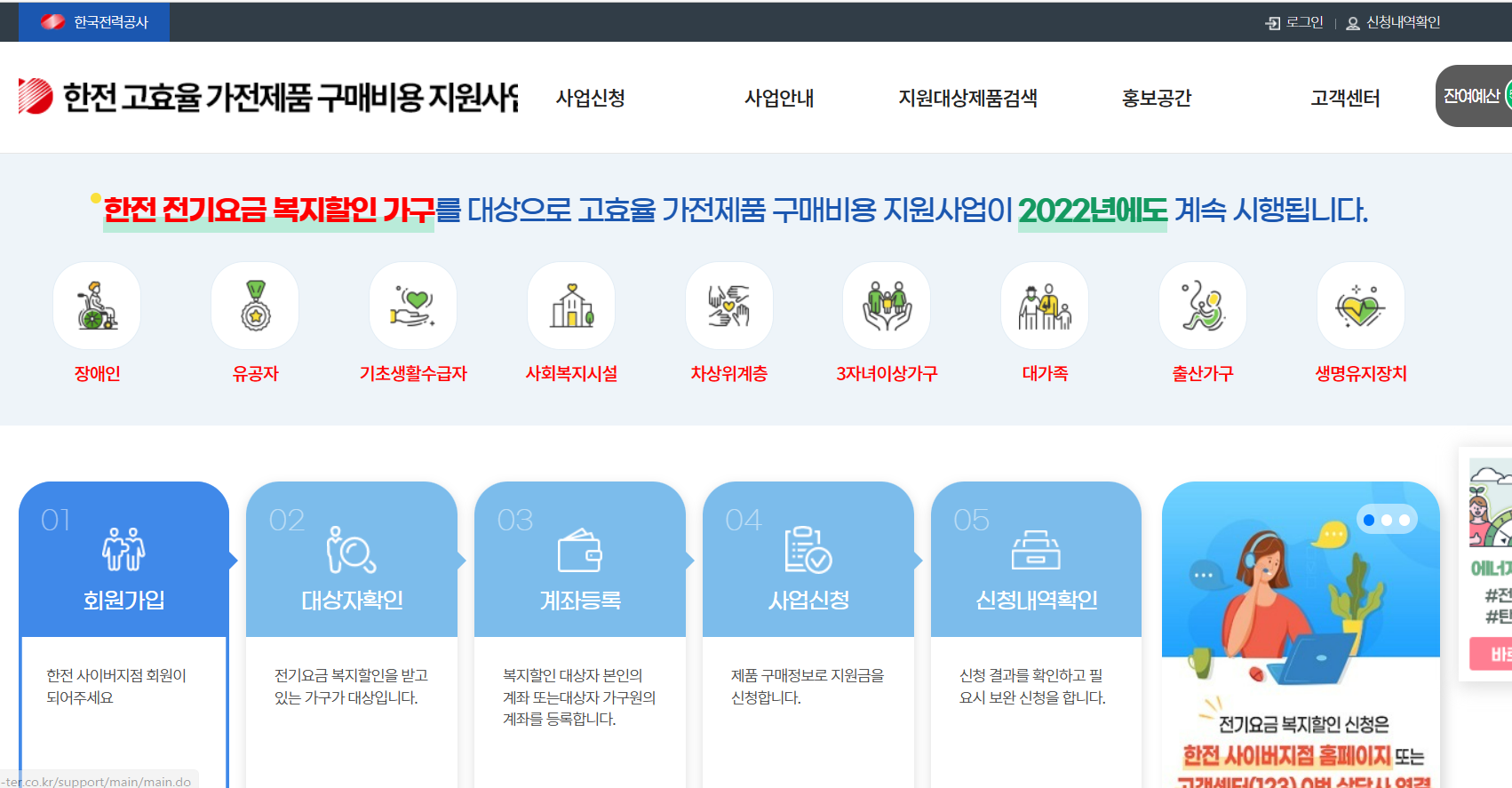Click the 전기요금 복지할인 신청은 banner text
1512x788 pixels.
pos(1303,725)
